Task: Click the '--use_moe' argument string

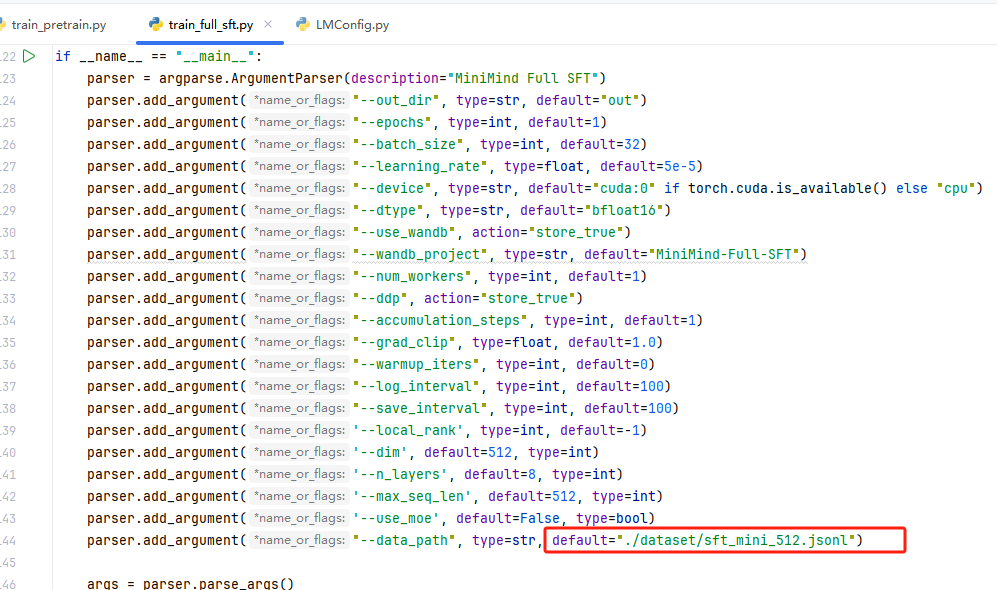Action: 399,518
